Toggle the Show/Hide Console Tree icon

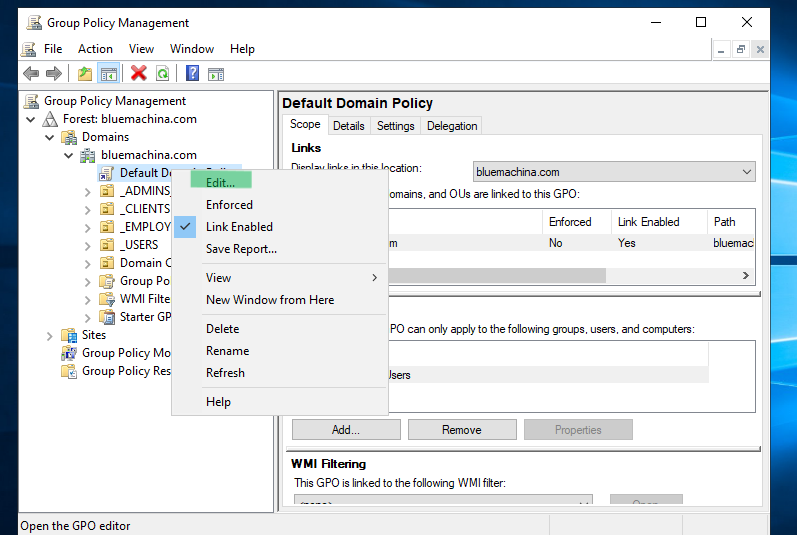[109, 74]
